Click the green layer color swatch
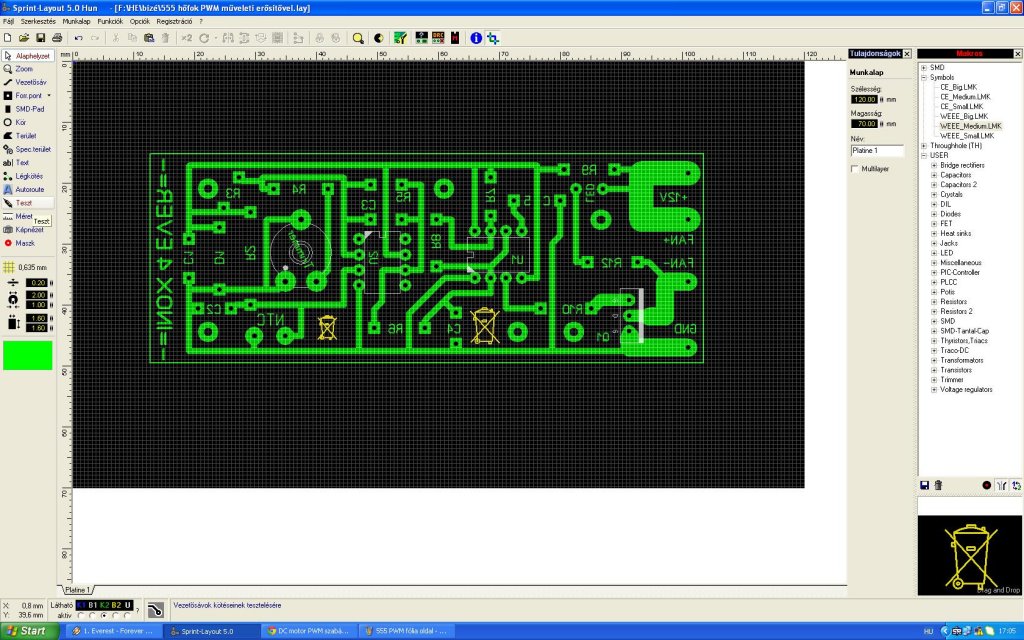The height and width of the screenshot is (640, 1024). (27, 355)
